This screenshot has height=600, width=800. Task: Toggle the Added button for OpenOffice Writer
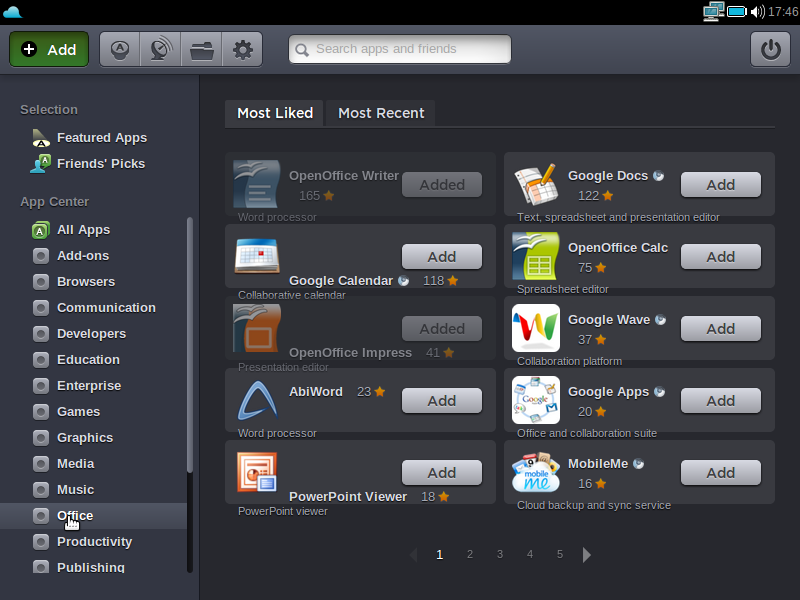tap(441, 185)
